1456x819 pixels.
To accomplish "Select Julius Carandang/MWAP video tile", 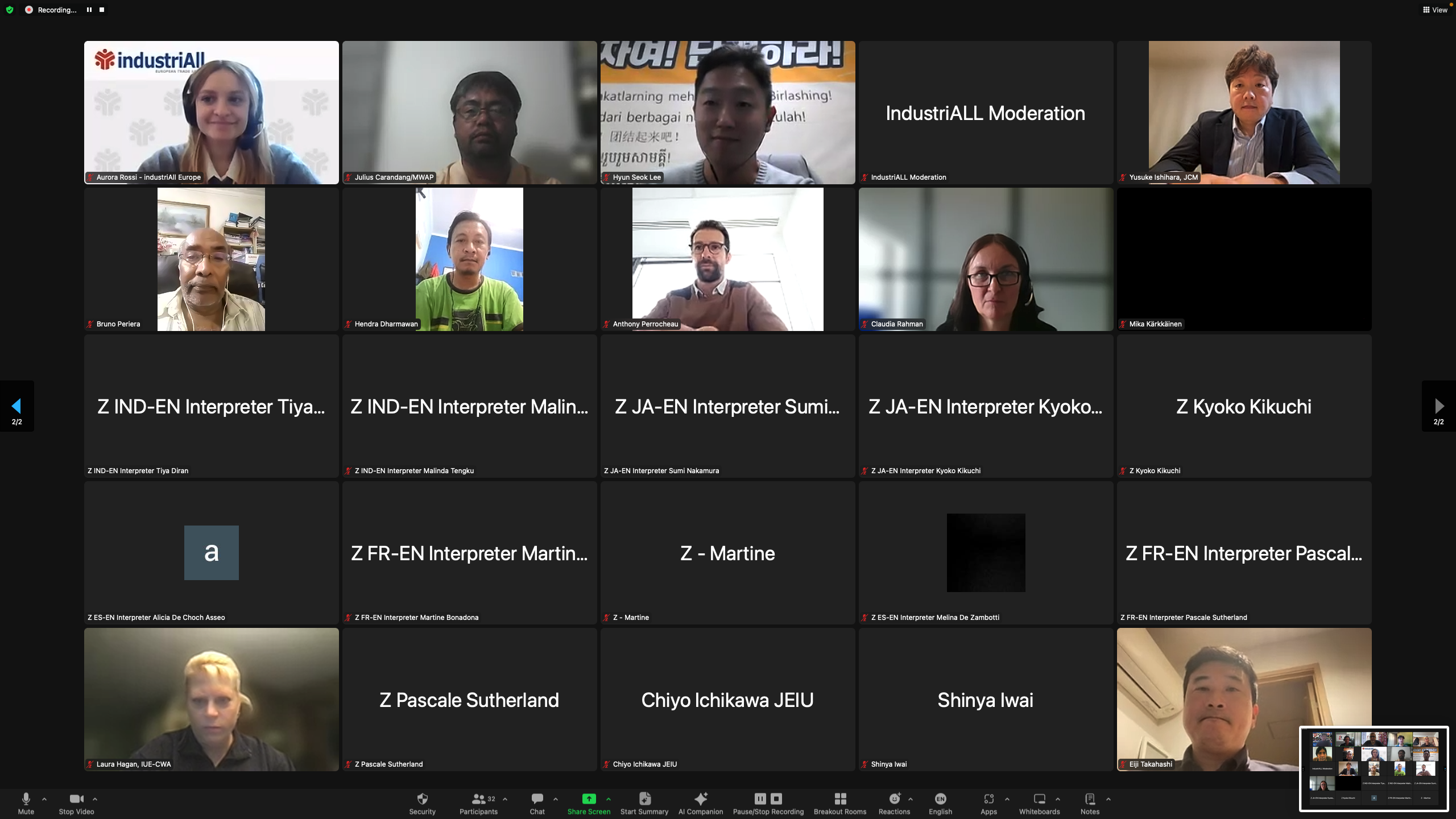I will click(x=470, y=113).
